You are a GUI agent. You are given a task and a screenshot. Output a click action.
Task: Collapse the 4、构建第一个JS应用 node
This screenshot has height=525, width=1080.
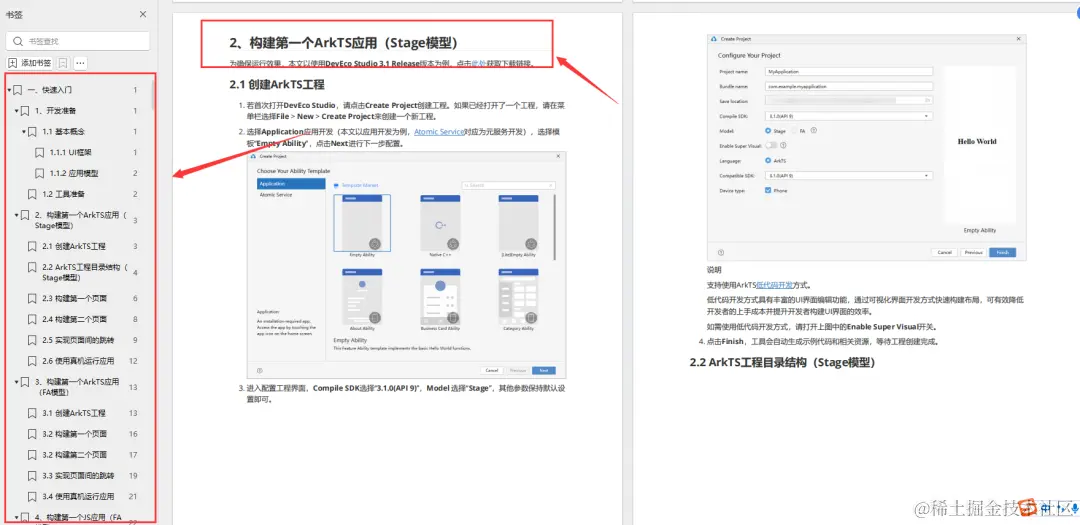(x=17, y=517)
